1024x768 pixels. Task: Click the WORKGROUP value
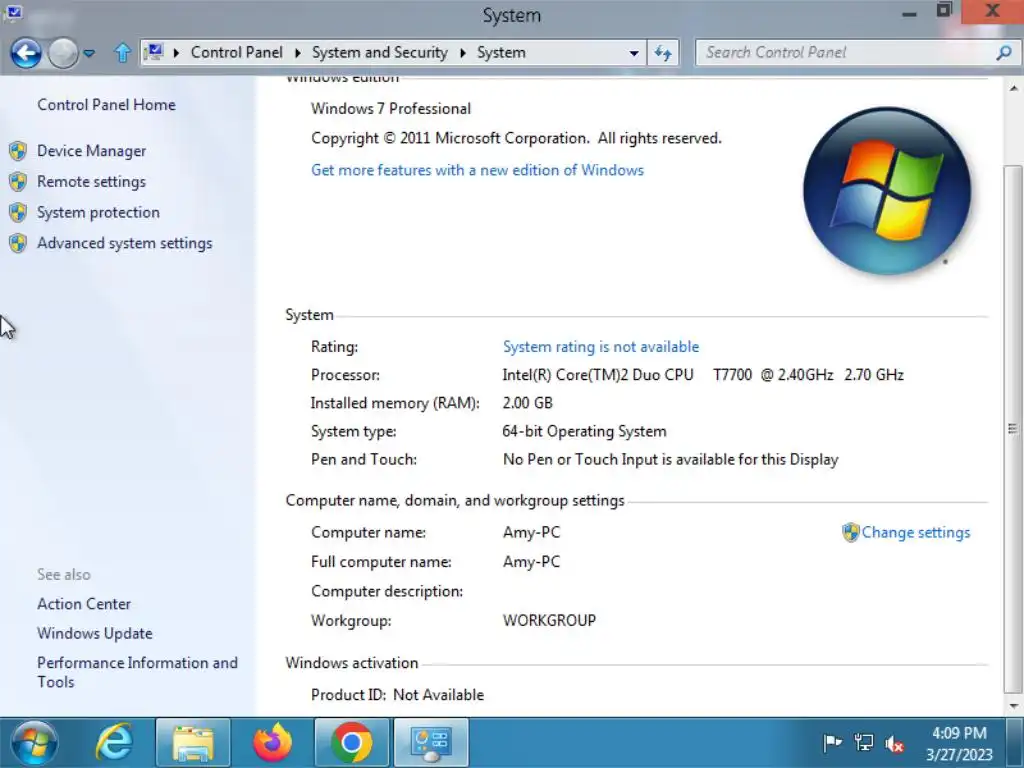click(x=549, y=620)
